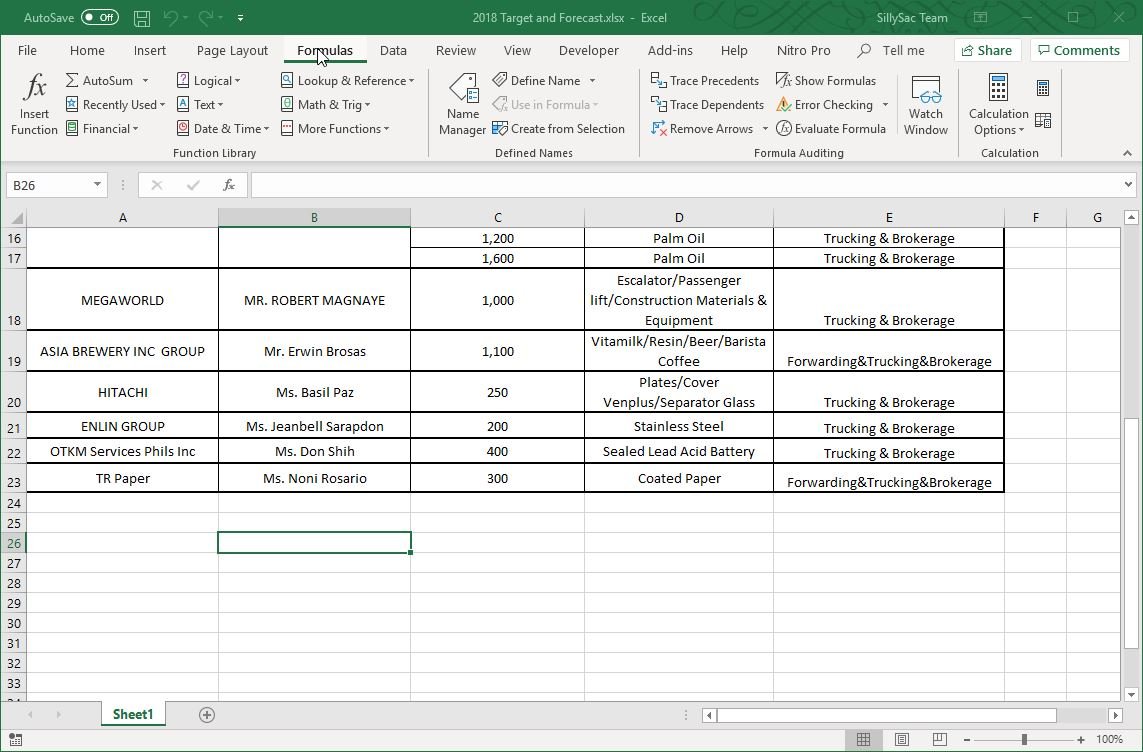Switch to the Data tab
This screenshot has height=752, width=1143.
(x=393, y=51)
